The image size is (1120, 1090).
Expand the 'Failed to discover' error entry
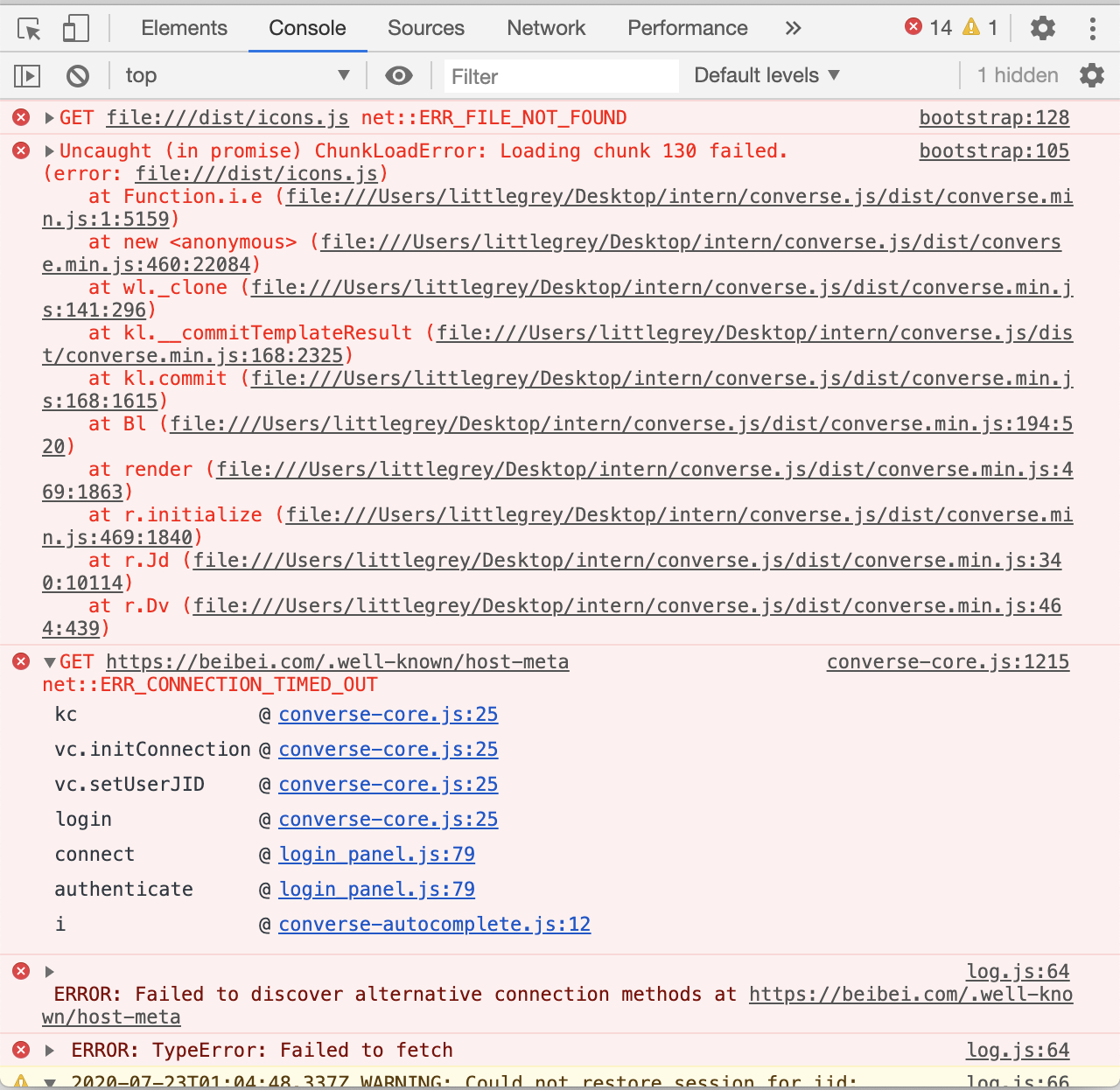pyautogui.click(x=50, y=972)
